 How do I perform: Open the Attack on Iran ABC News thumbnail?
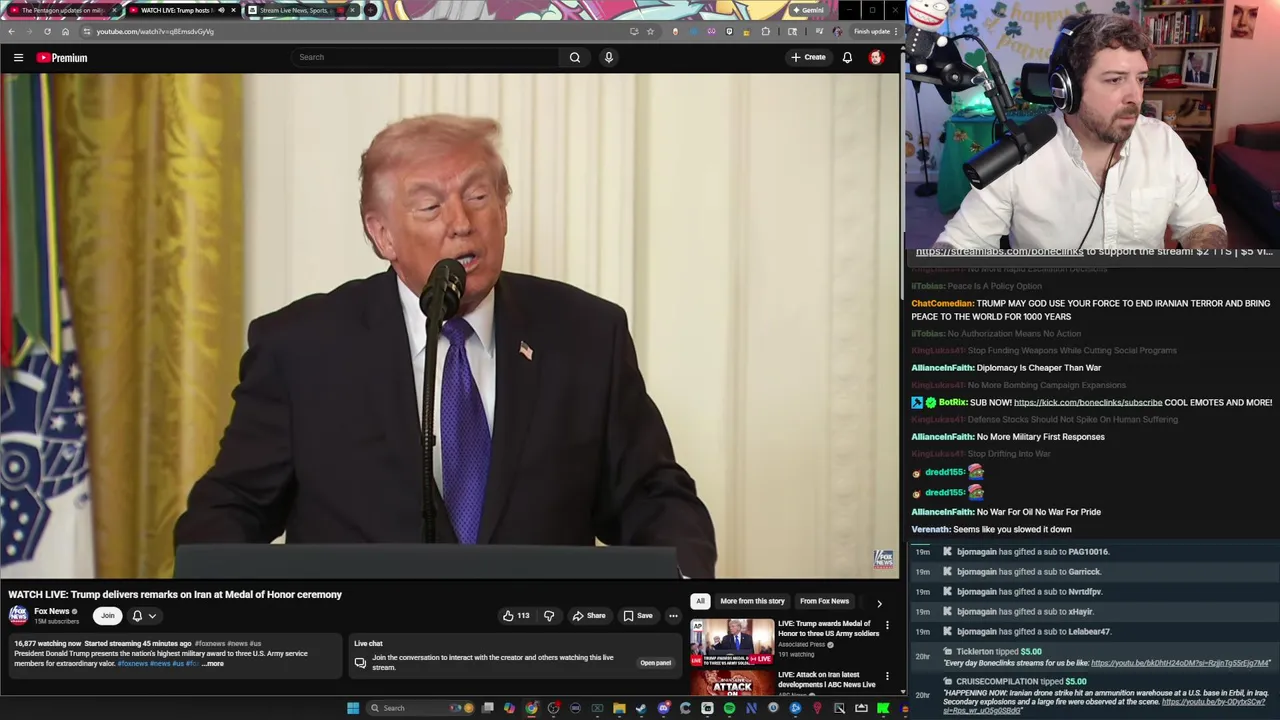(732, 683)
